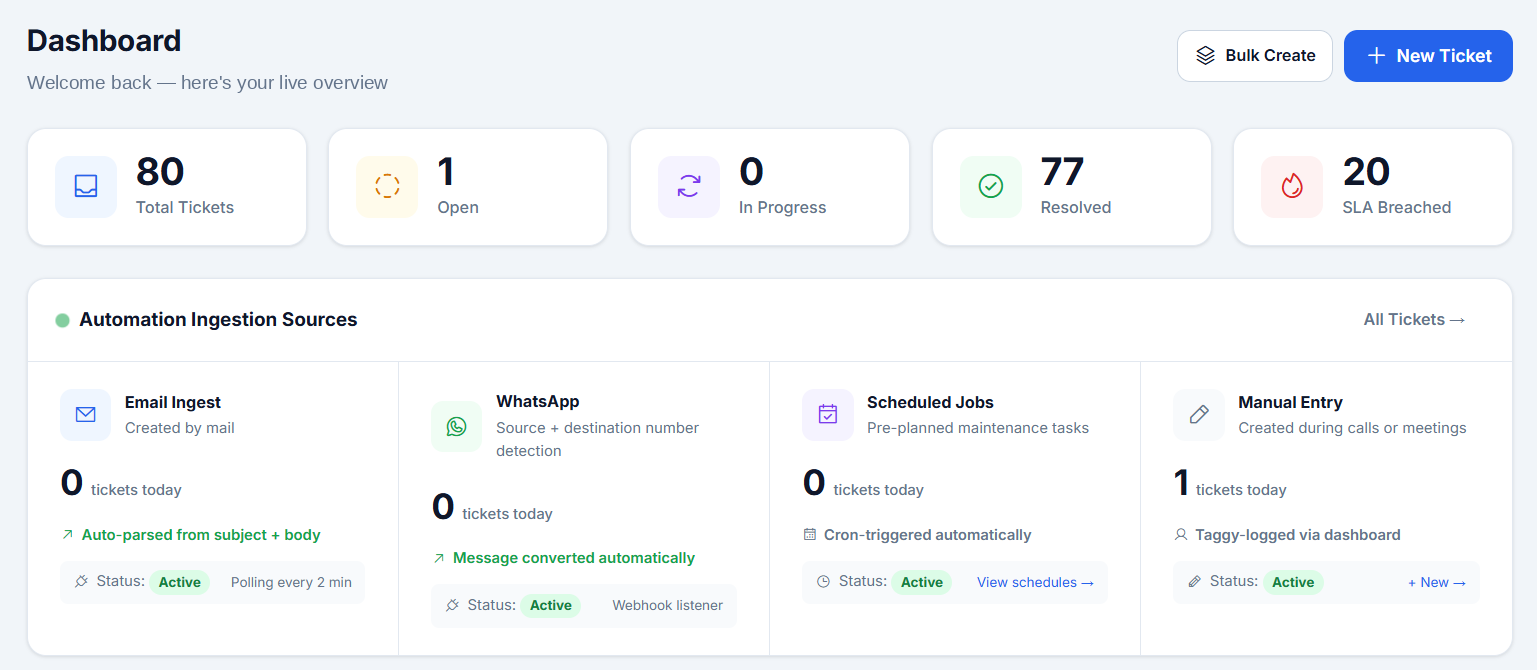Click the Active badge under Email Ingest
Screen dimensions: 1537x670
click(180, 582)
